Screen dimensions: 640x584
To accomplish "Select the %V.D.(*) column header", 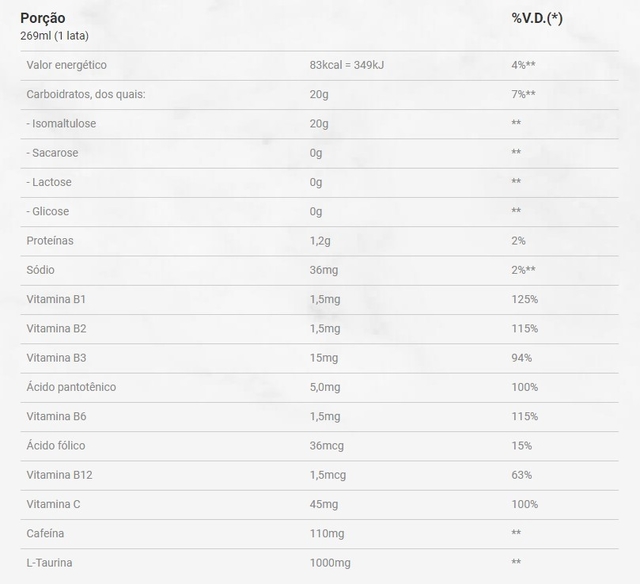I will pyautogui.click(x=537, y=18).
